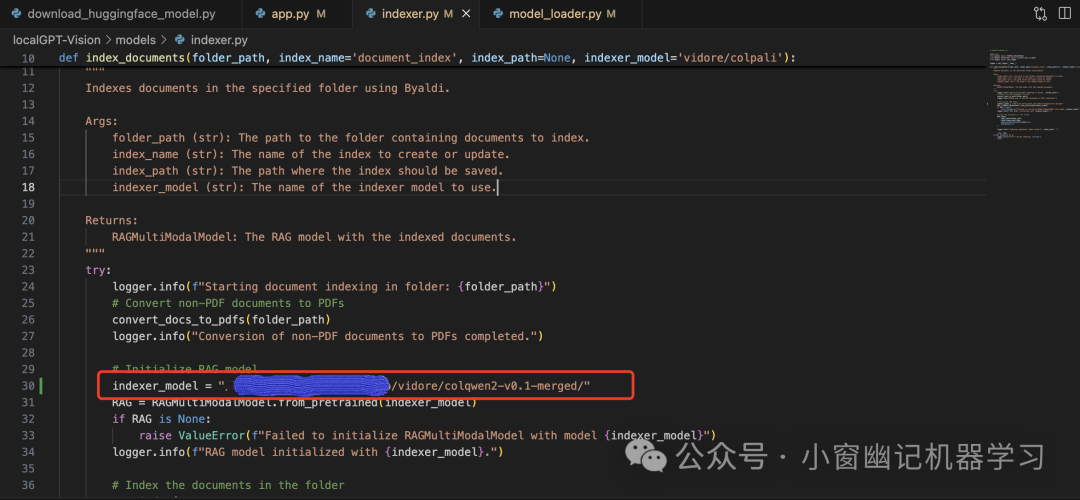This screenshot has width=1080, height=500.
Task: Open source control compare changes icon
Action: 1040,13
